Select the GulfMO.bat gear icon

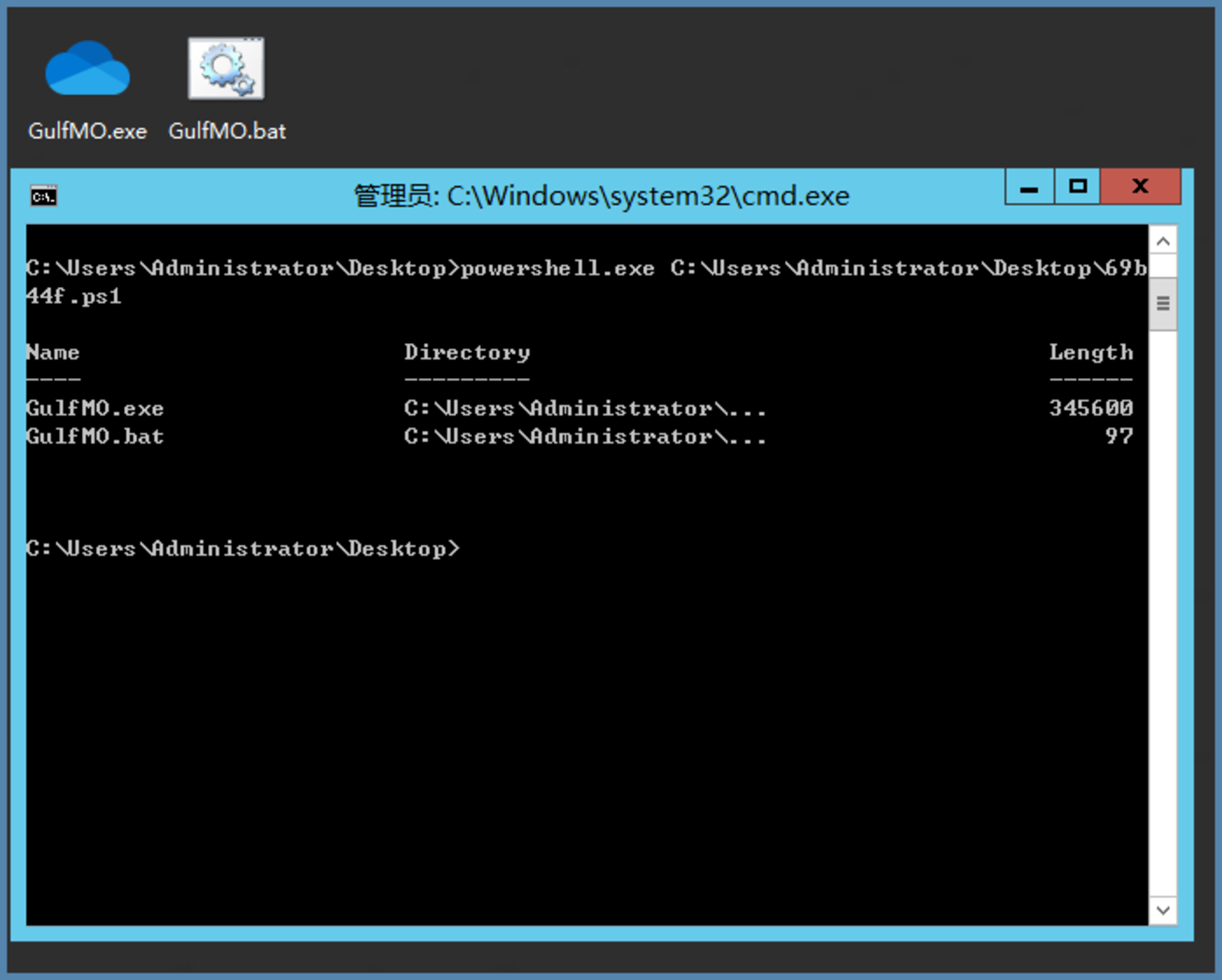coord(226,69)
